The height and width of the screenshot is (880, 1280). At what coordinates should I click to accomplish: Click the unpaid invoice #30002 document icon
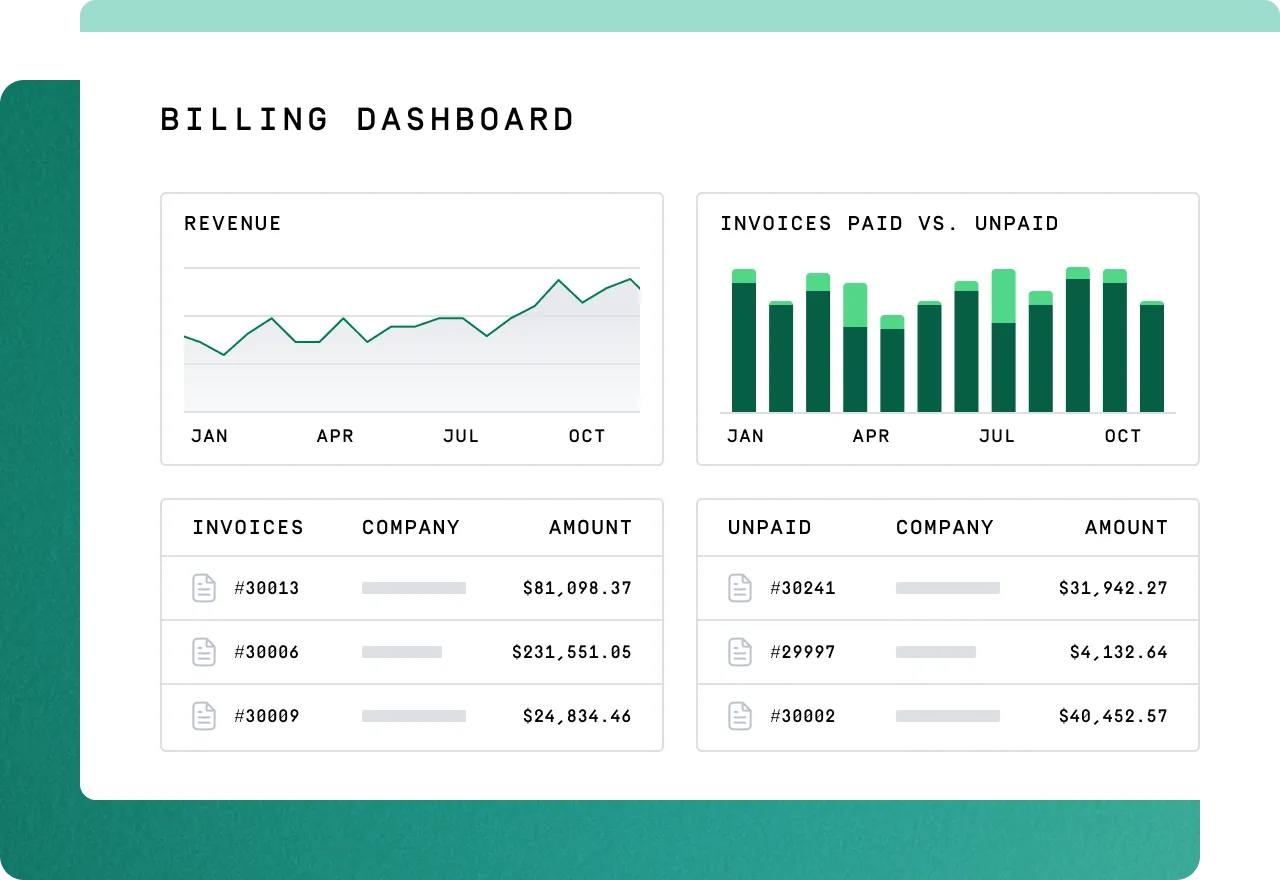click(x=740, y=716)
